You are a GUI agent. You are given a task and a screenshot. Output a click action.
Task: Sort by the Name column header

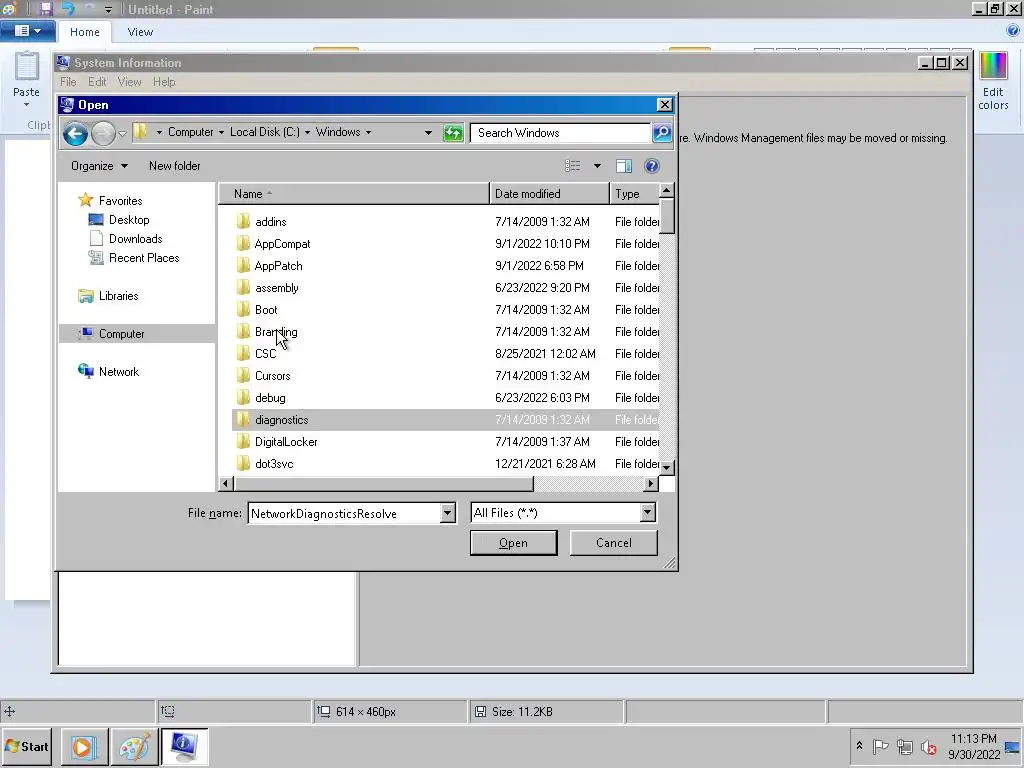point(353,194)
